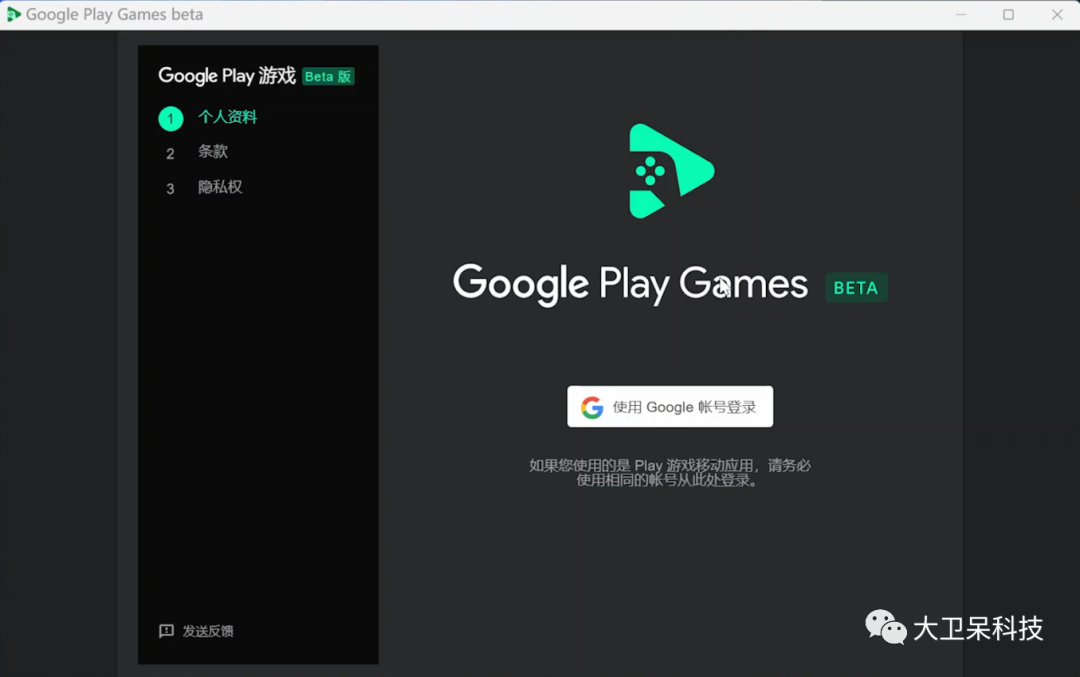Click the Google sign-in button
This screenshot has width=1080, height=677.
[x=669, y=406]
